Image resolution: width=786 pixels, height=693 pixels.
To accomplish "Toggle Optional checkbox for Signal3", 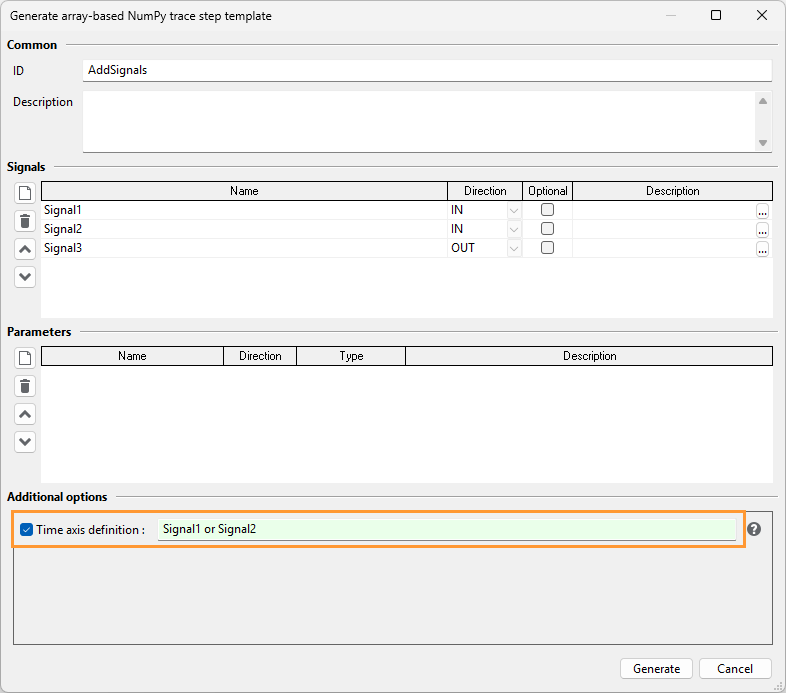I will coord(547,248).
